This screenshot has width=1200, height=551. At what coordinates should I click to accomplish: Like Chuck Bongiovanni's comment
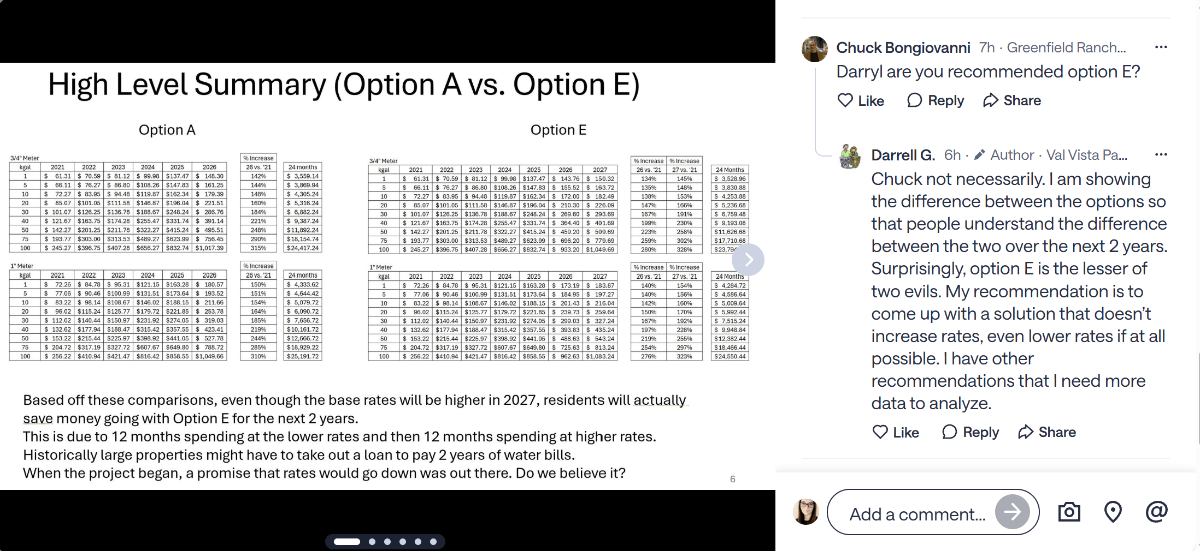(860, 100)
